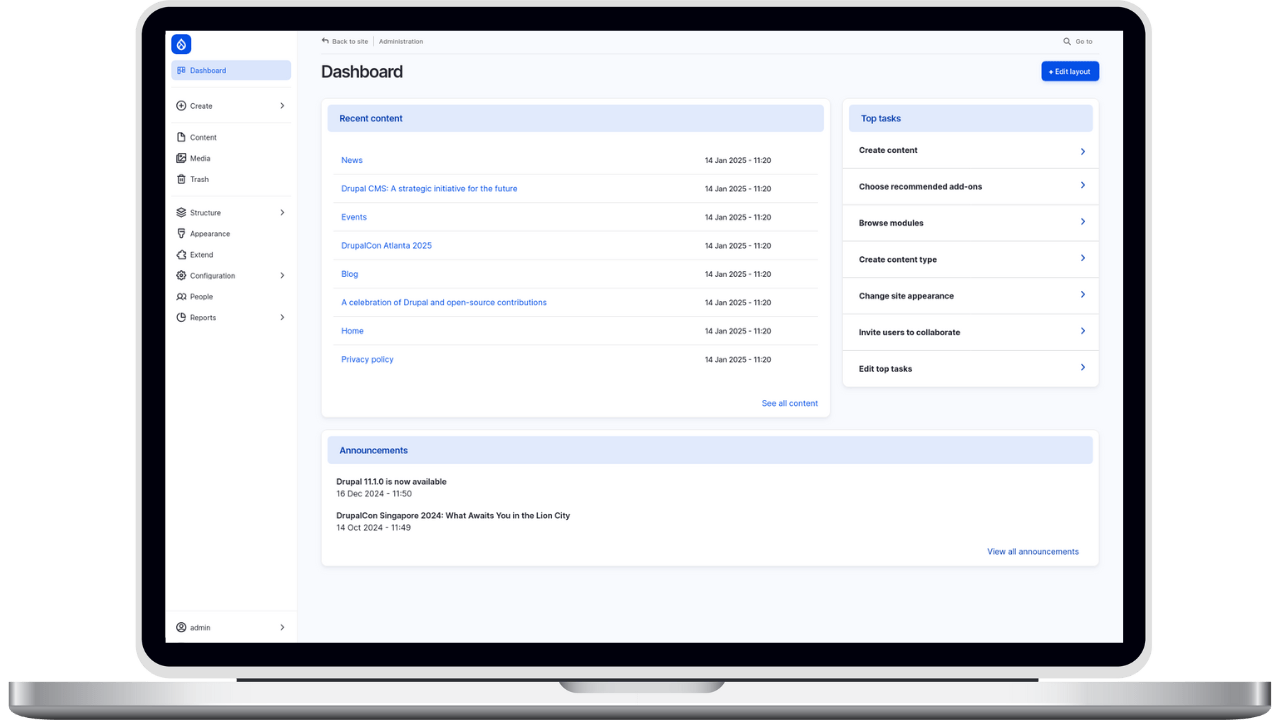This screenshot has width=1280, height=720.
Task: Click the Go to search magnifier icon
Action: [1066, 41]
